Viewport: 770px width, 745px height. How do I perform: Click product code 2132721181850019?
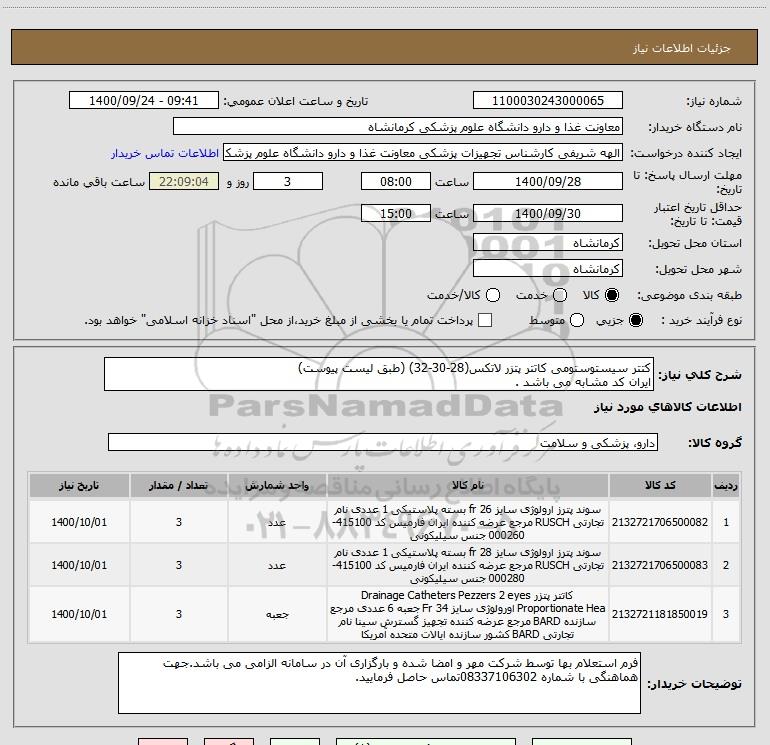[x=660, y=614]
